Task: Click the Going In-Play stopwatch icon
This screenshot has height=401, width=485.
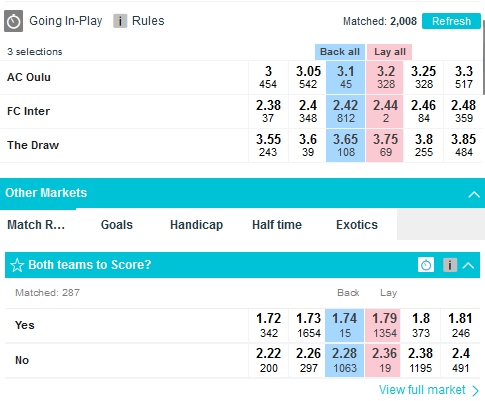Action: click(13, 21)
